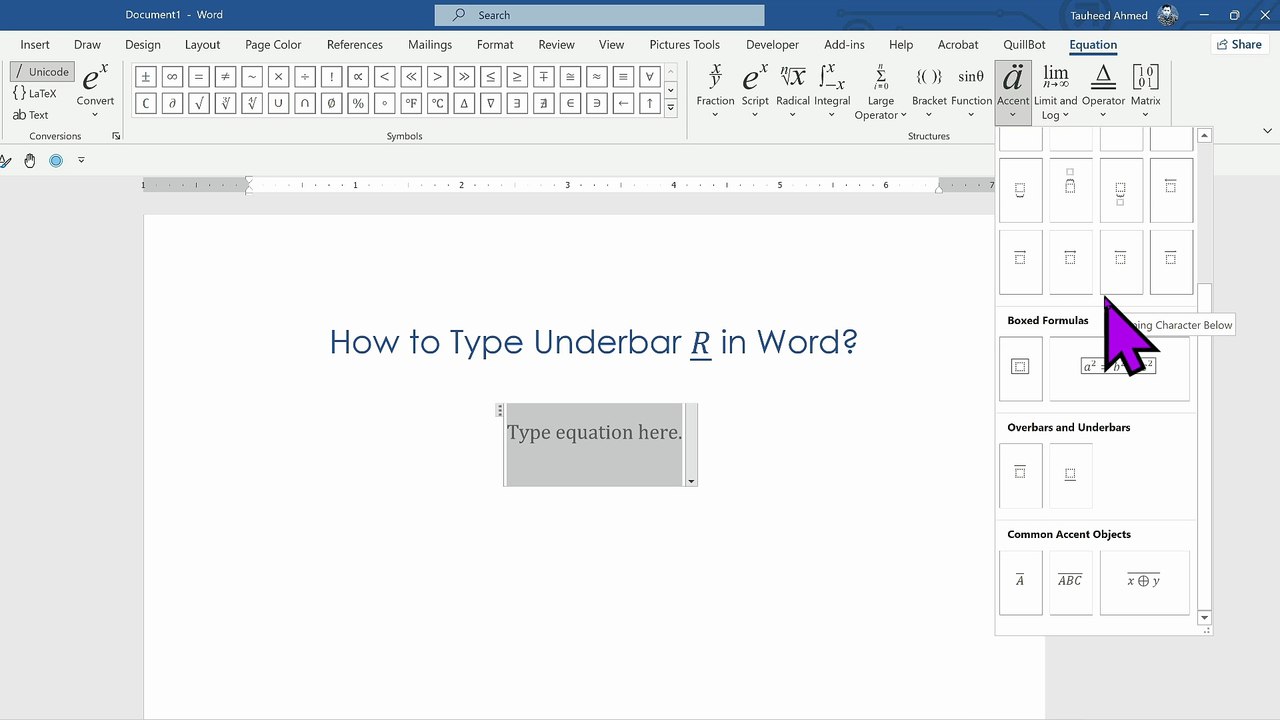Open the Radical structures gallery
Screen dimensions: 1280x720
(793, 91)
